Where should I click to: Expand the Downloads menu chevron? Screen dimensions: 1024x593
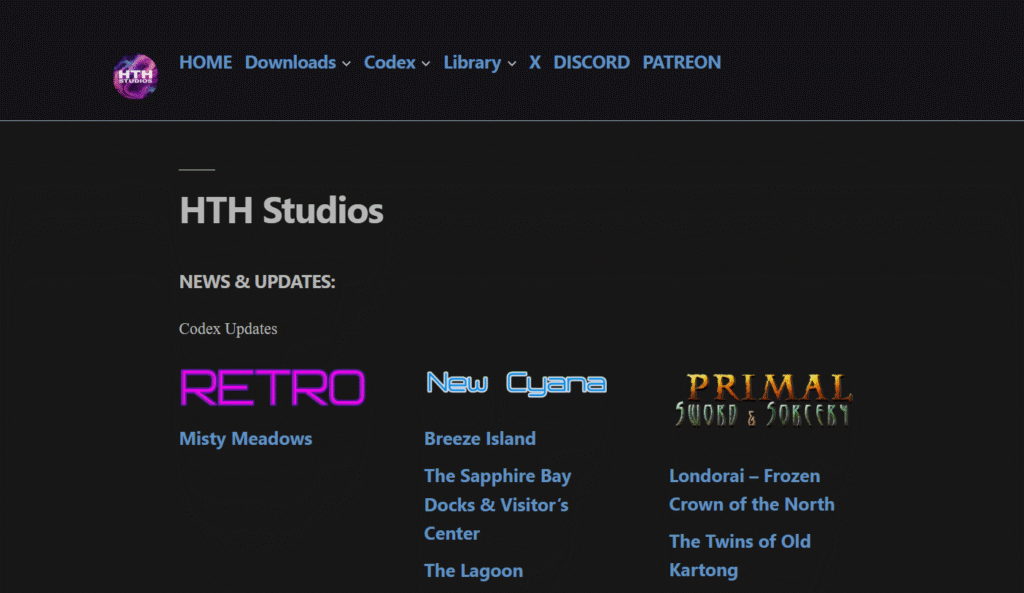[346, 64]
